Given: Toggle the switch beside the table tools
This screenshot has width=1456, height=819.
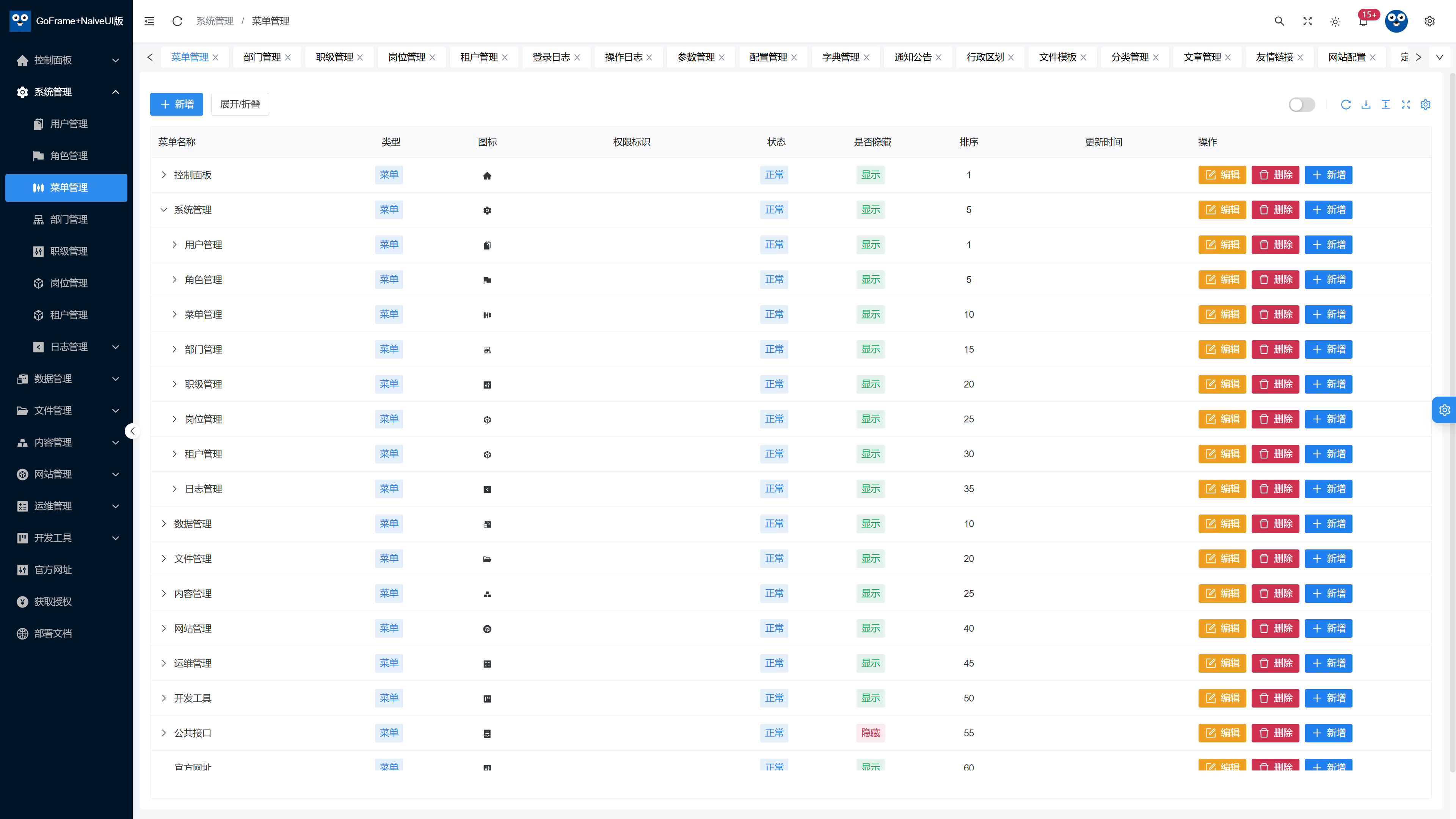Looking at the screenshot, I should coord(1302,105).
